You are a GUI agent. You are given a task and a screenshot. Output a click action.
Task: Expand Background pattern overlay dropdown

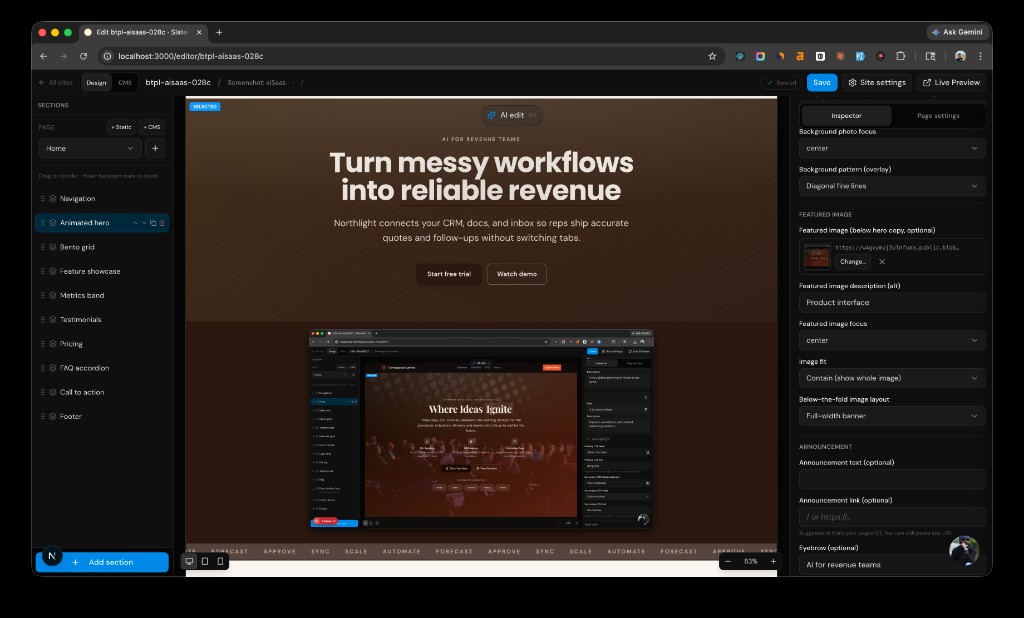tap(891, 186)
